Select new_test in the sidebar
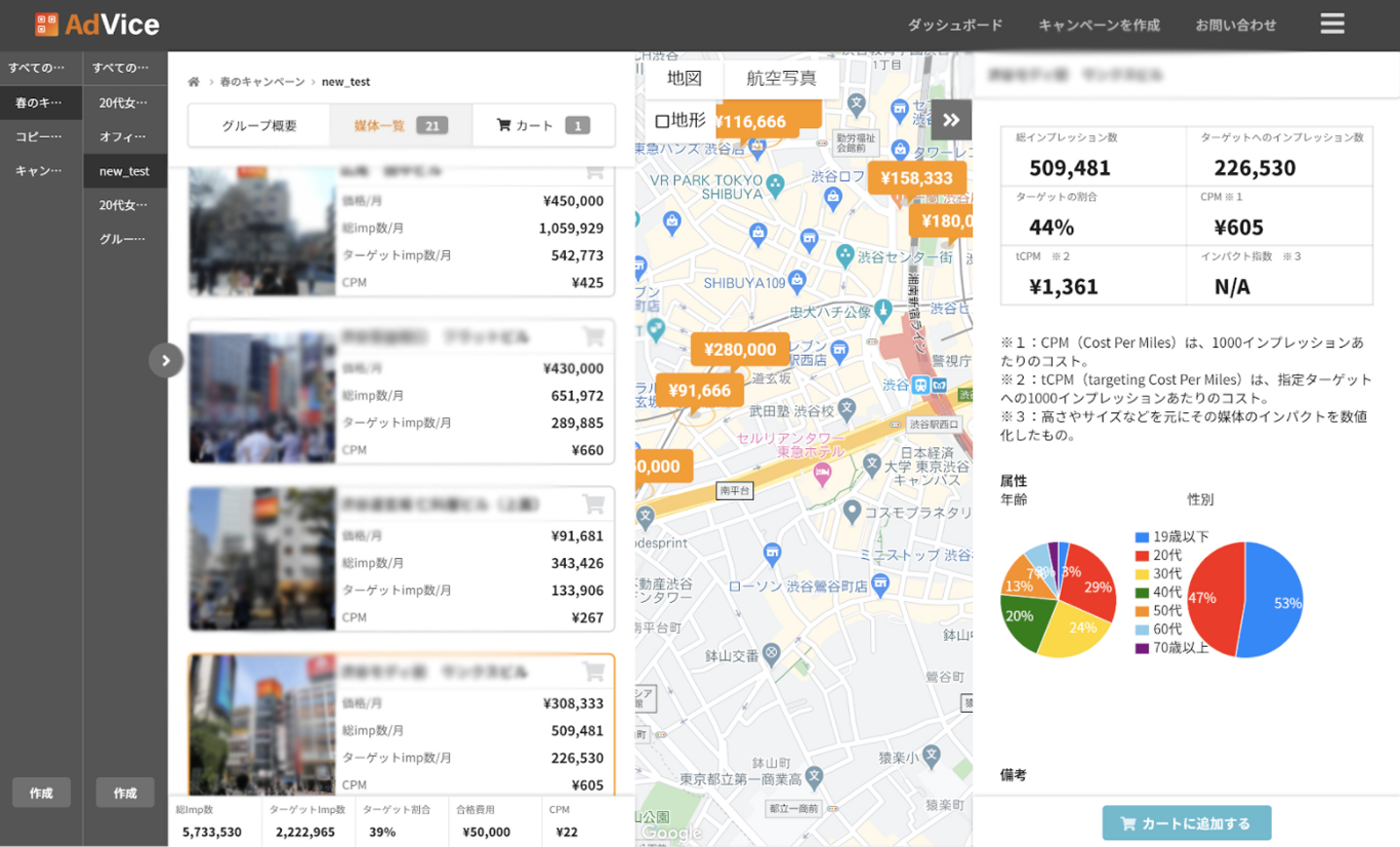The image size is (1400, 847). (x=124, y=171)
